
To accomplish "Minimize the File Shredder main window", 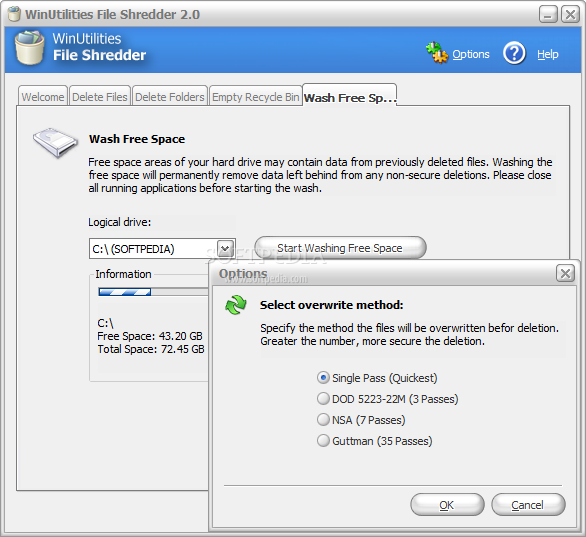I will click(x=548, y=15).
